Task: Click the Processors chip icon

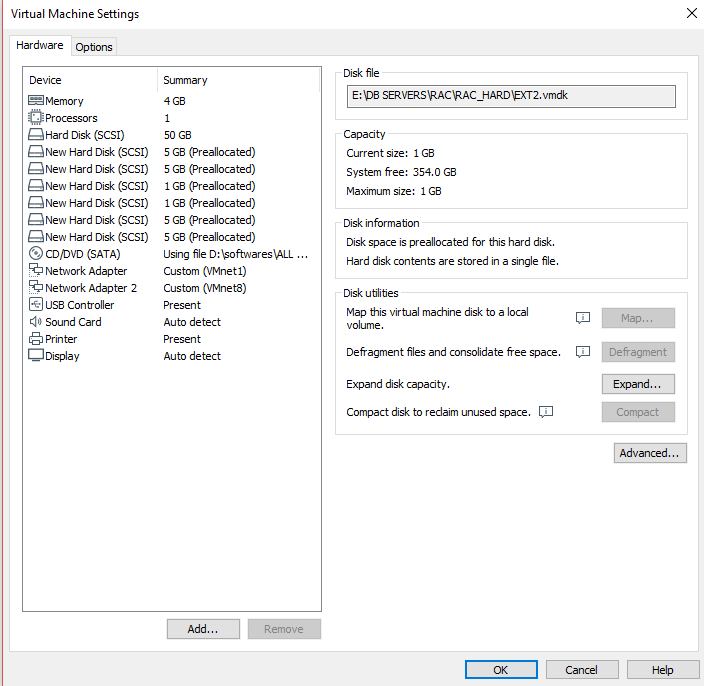Action: pos(35,117)
